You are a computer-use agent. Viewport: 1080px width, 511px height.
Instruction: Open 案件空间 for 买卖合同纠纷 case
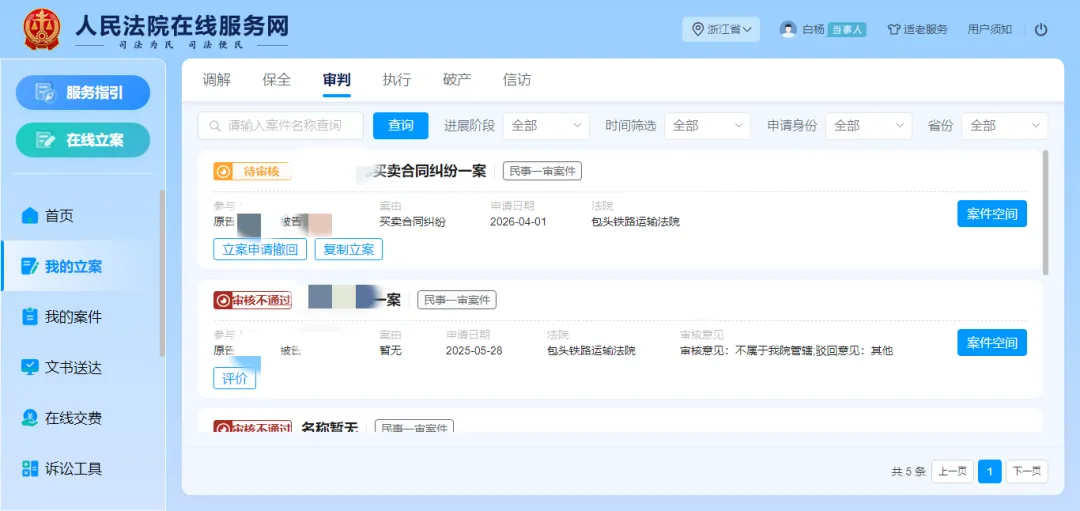point(992,213)
